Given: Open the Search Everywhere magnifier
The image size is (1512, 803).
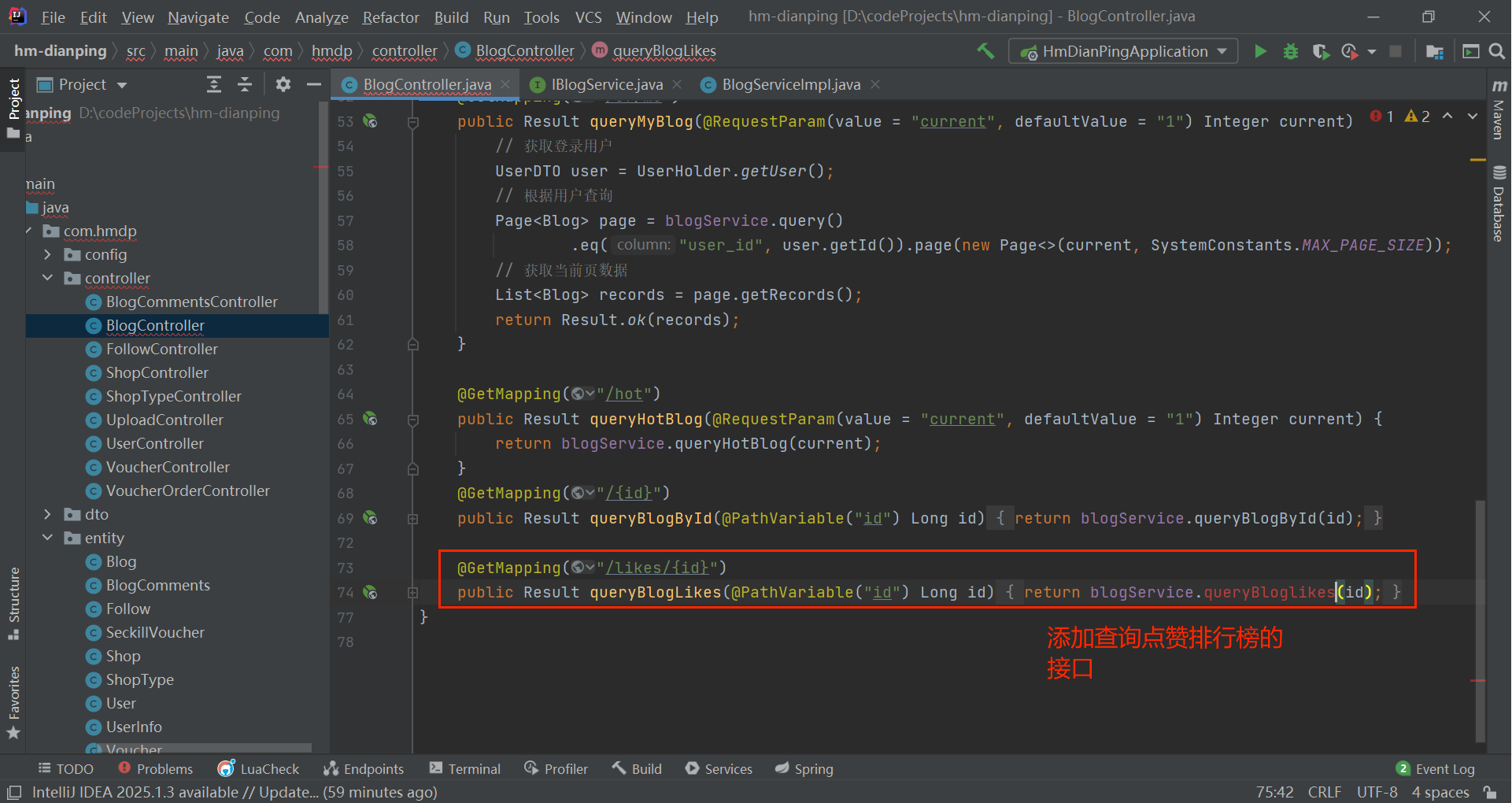Looking at the screenshot, I should click(x=1497, y=51).
